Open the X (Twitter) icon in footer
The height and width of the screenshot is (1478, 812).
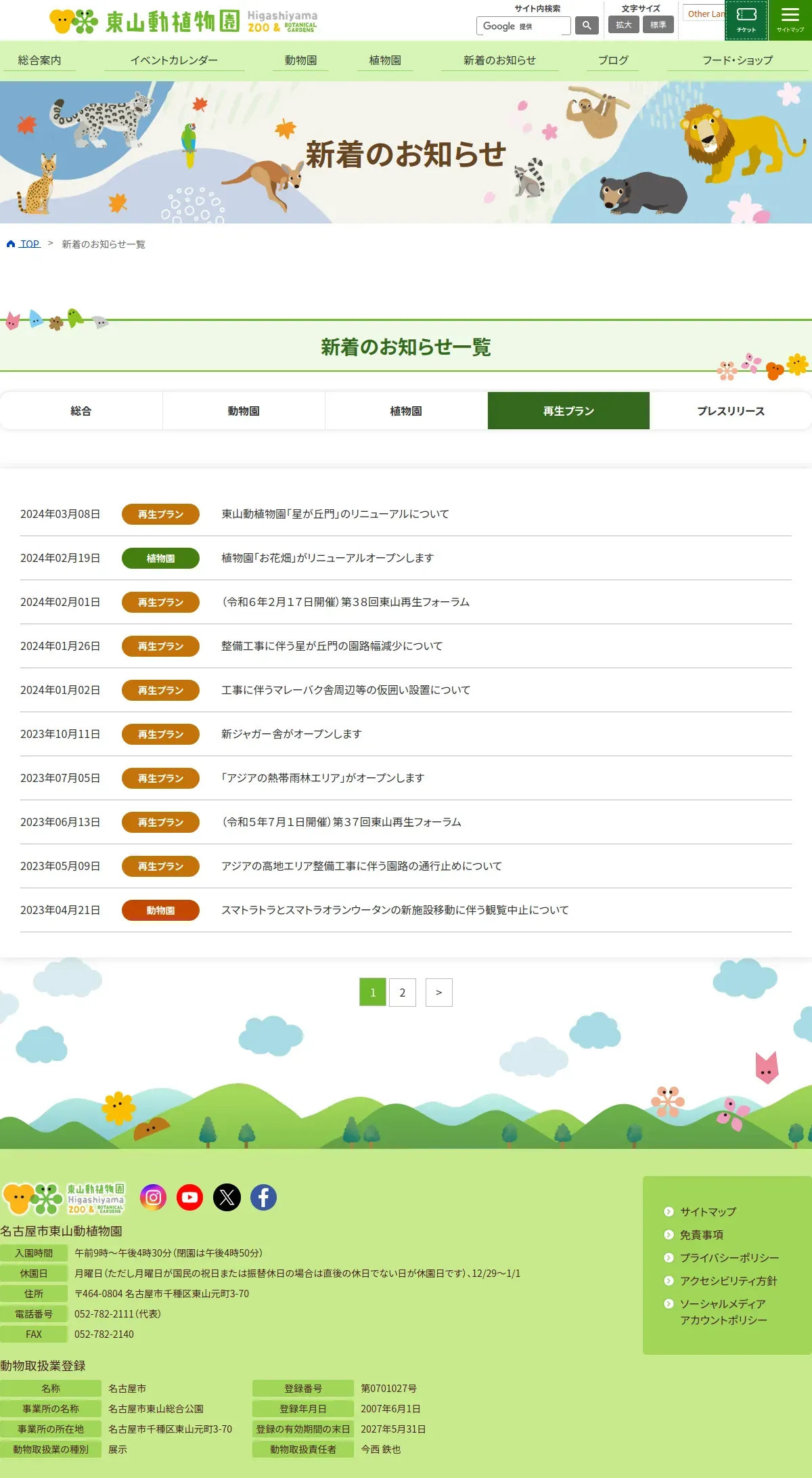[x=227, y=1197]
